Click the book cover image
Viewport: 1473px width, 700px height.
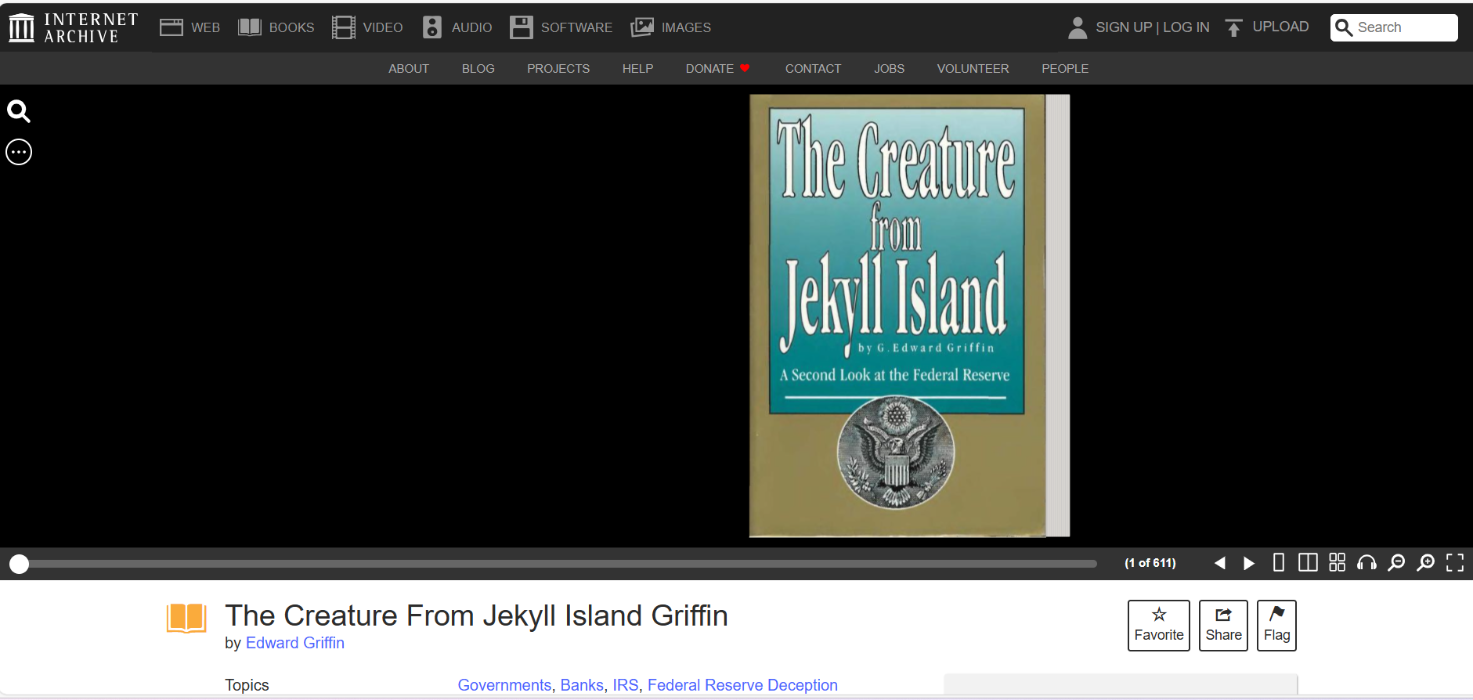pyautogui.click(x=909, y=316)
